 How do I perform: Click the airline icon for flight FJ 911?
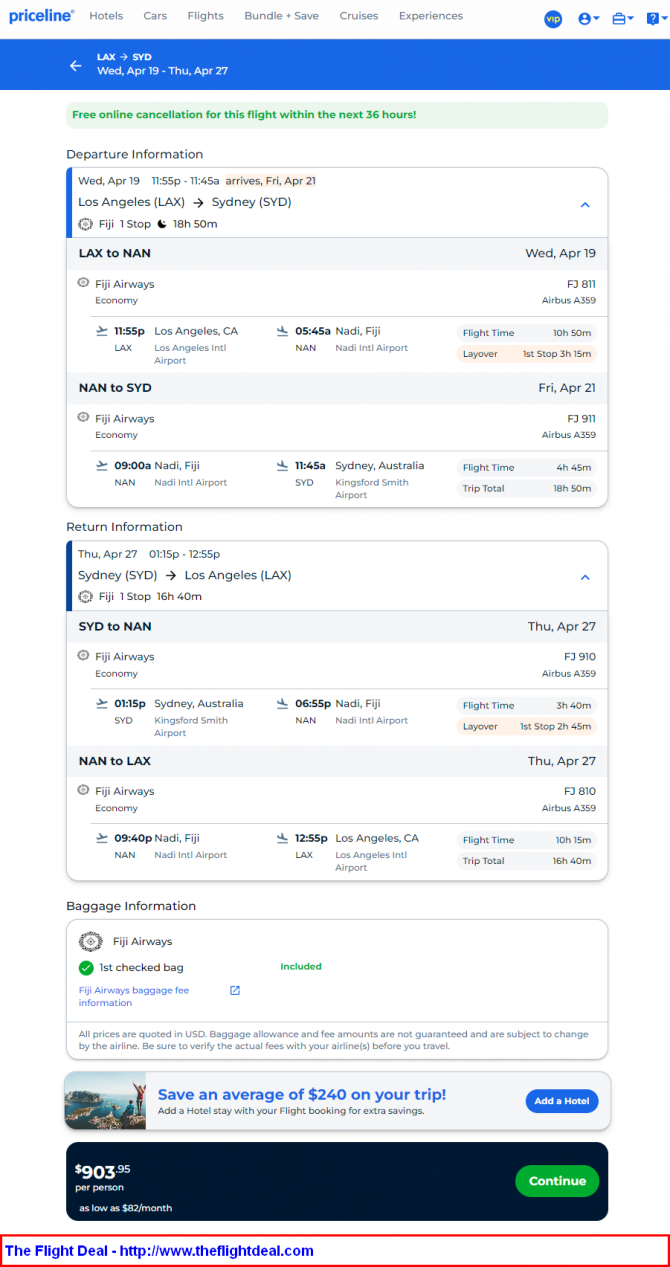(83, 417)
